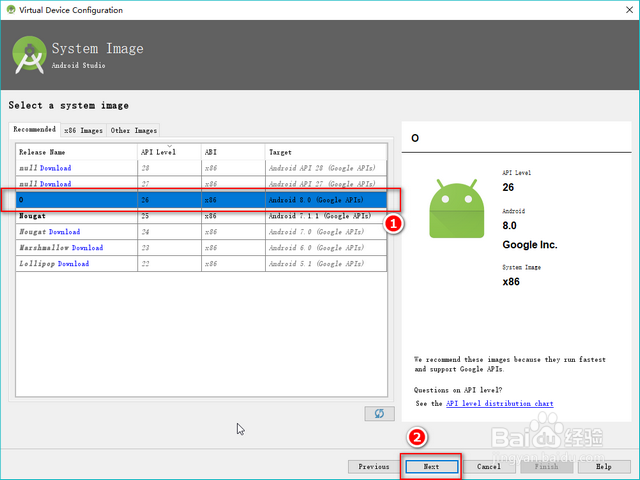Download the Marshmallow system image

pos(87,247)
